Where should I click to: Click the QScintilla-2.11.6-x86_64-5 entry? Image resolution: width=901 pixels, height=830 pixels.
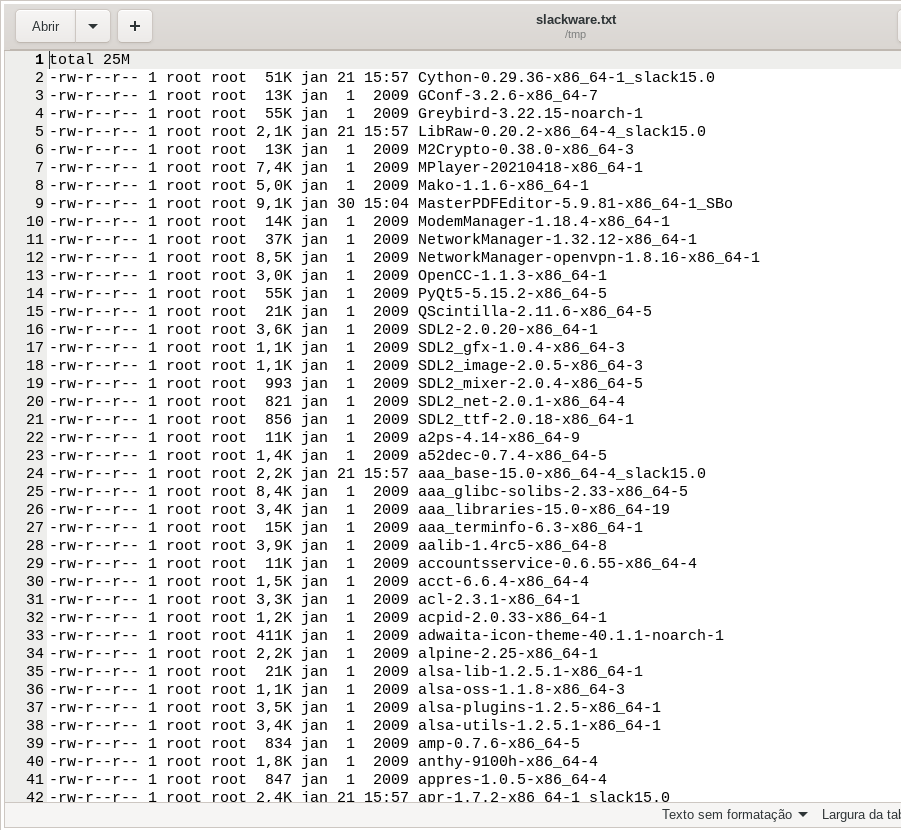(x=534, y=312)
